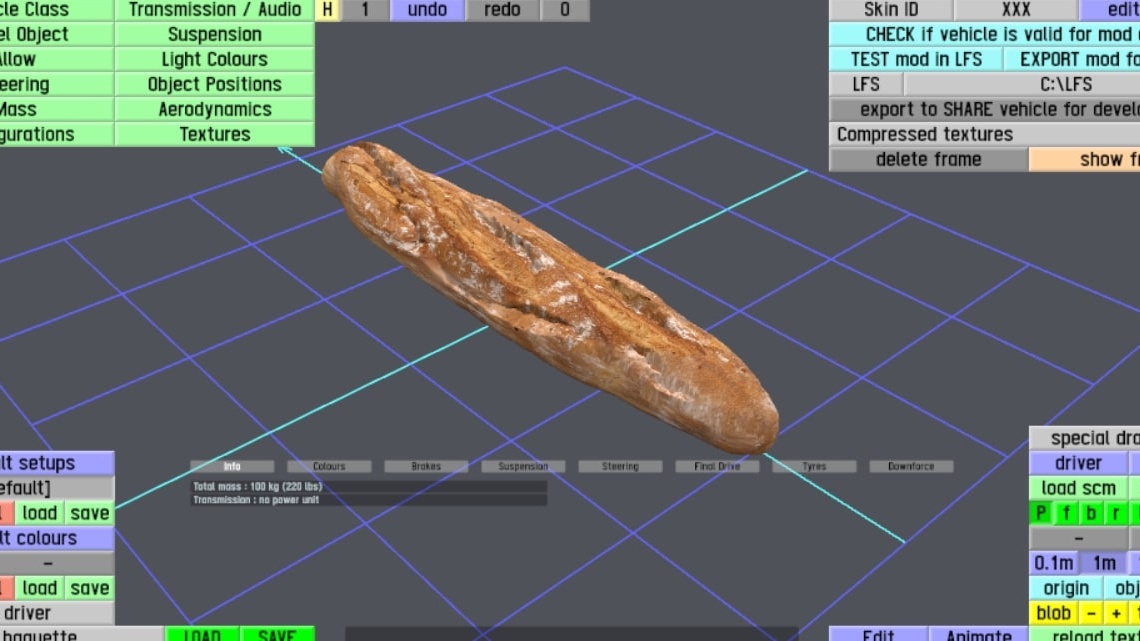
Task: Click the yellow H button
Action: coord(327,9)
